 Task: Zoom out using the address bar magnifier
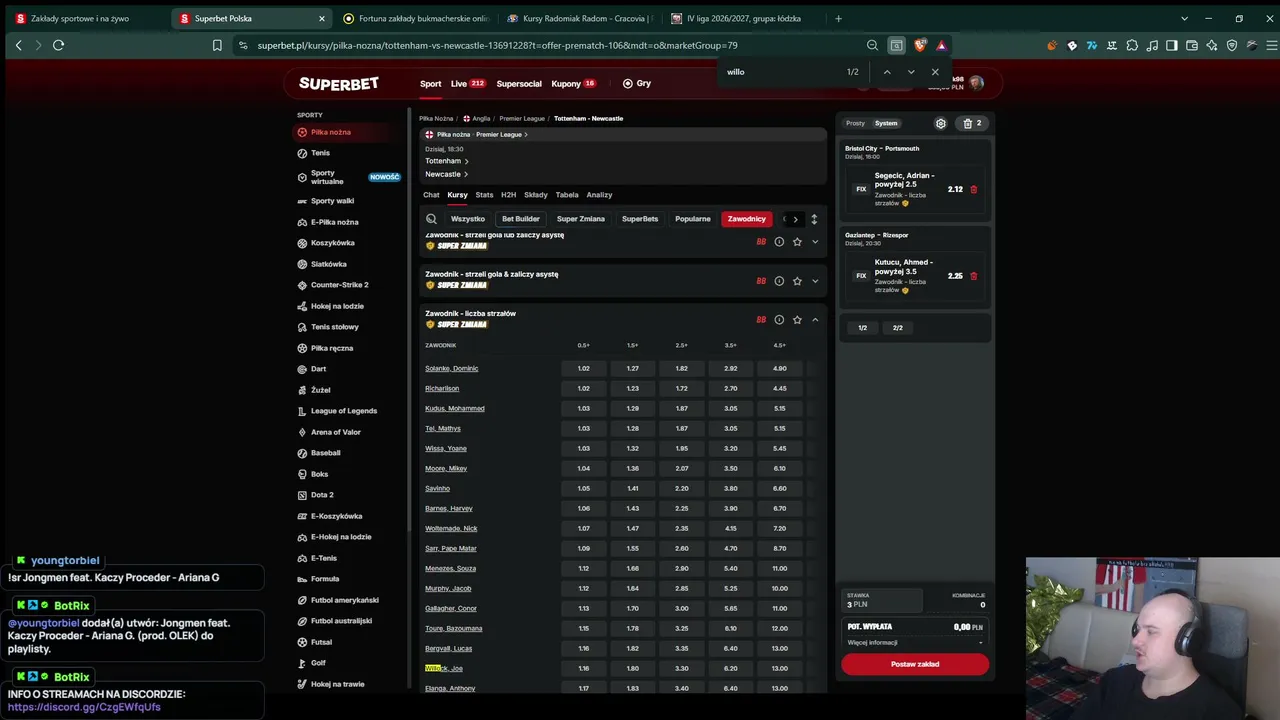(x=872, y=45)
